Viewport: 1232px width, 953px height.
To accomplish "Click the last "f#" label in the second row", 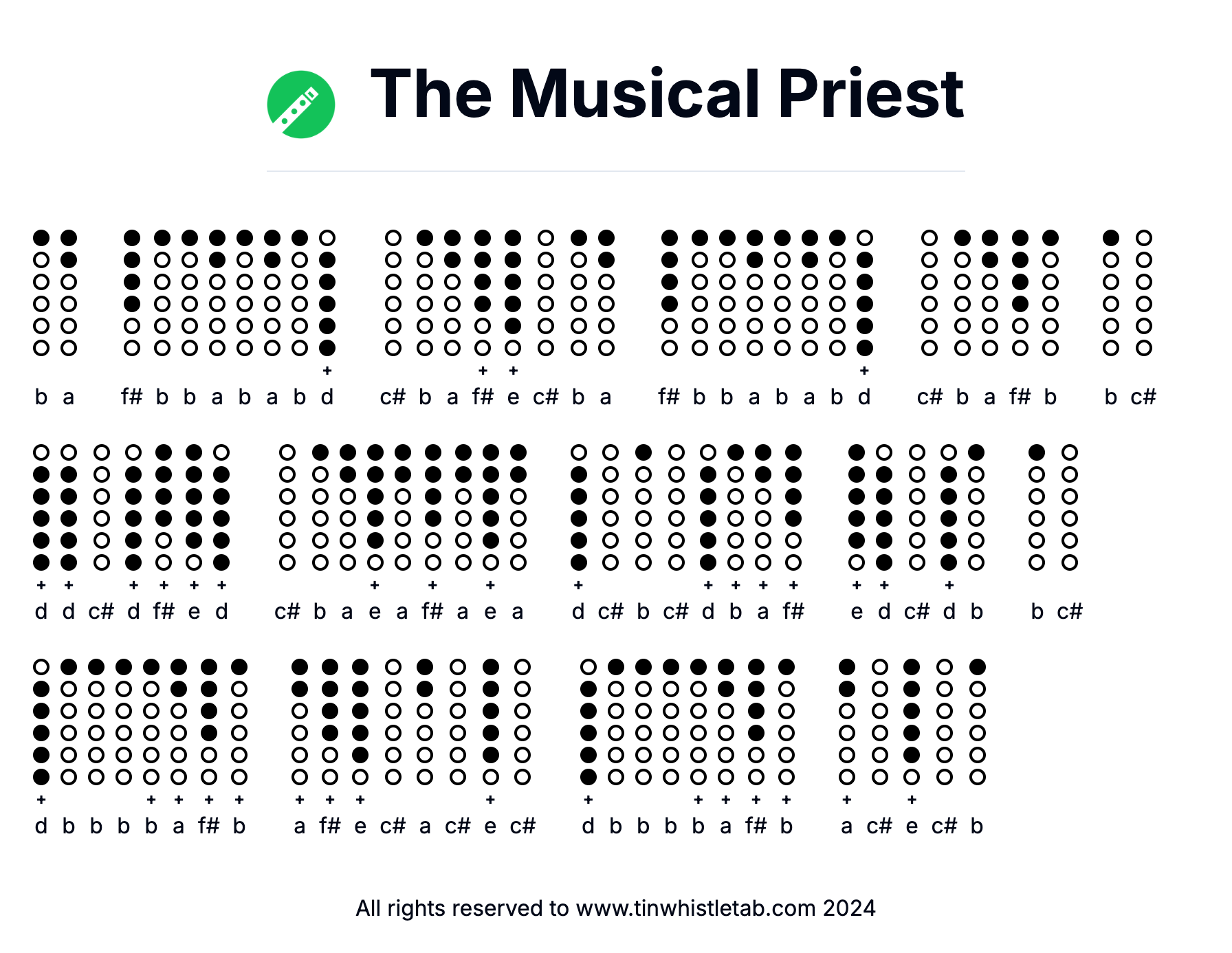I will click(793, 611).
